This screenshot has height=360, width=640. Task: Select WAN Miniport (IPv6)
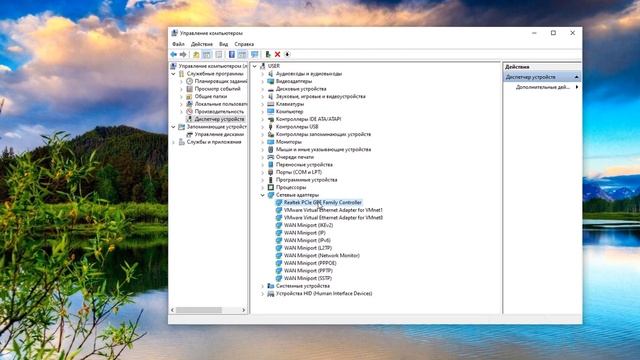pyautogui.click(x=307, y=240)
